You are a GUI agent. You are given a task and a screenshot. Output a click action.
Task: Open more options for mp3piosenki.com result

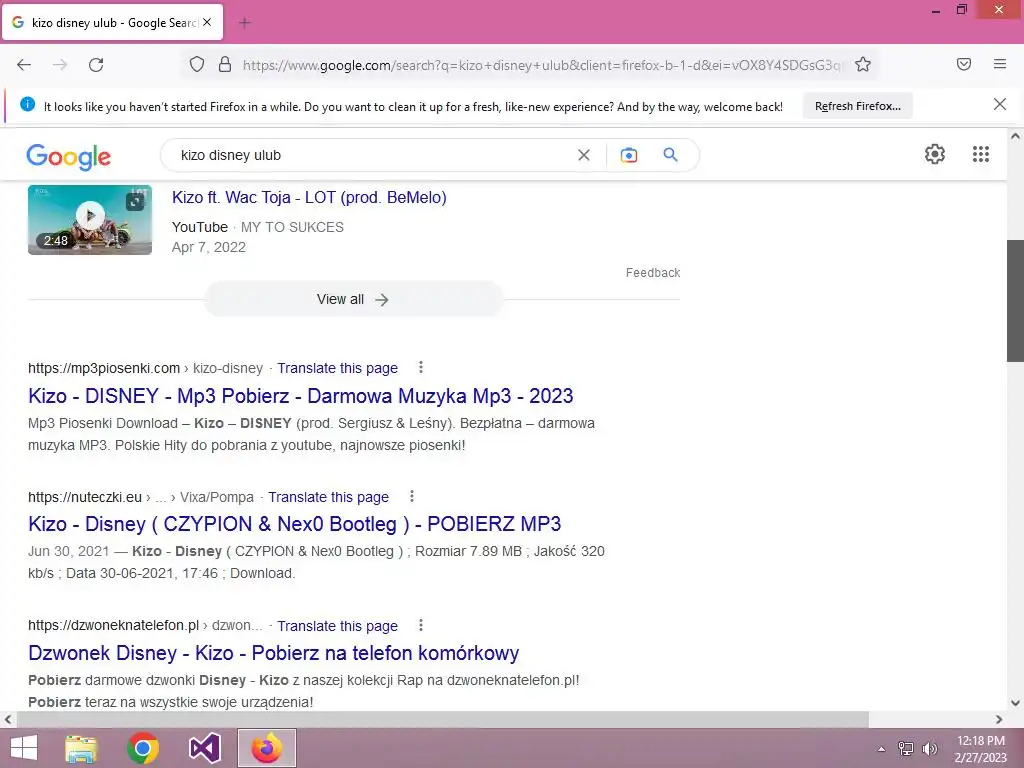click(x=421, y=368)
